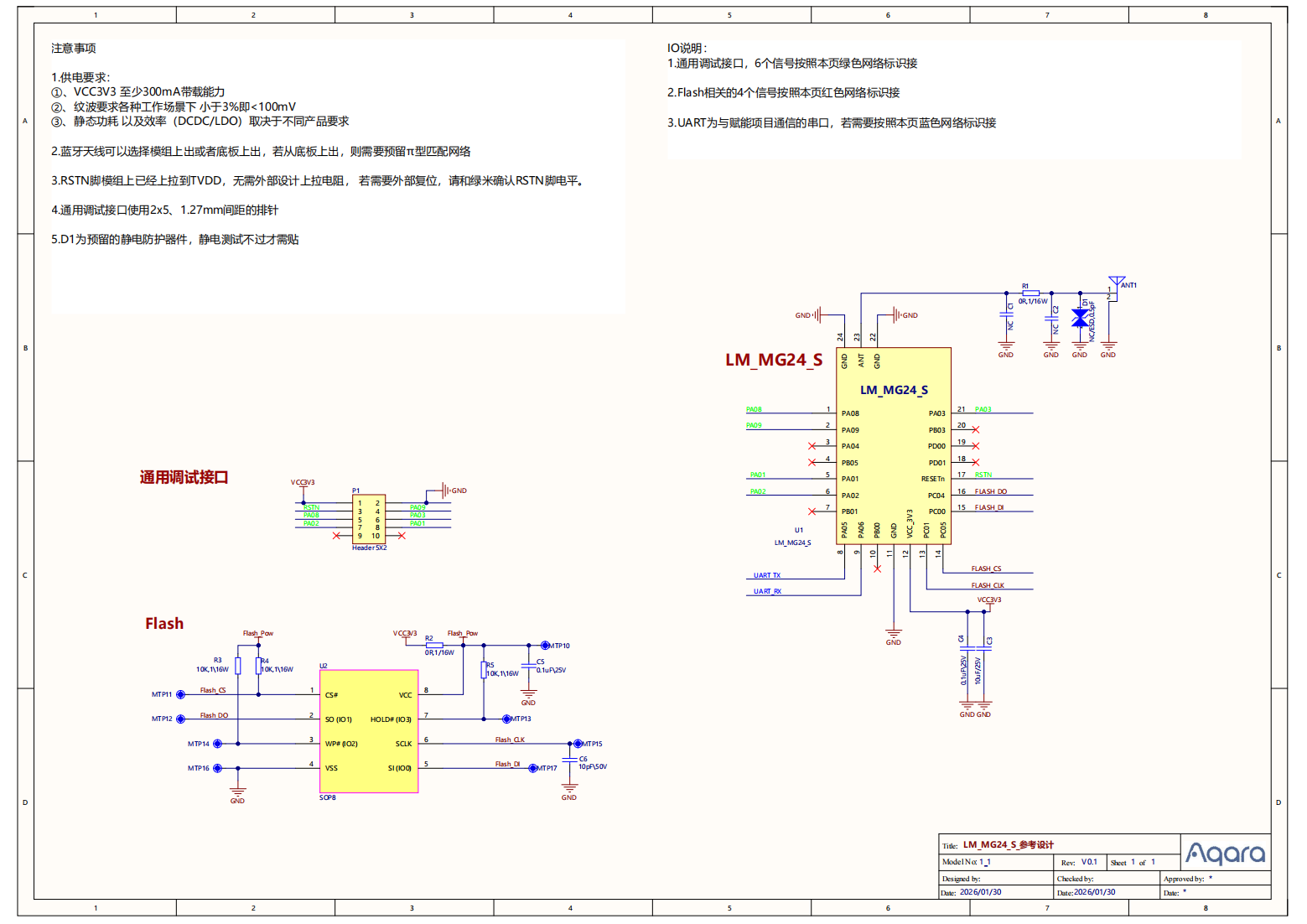This screenshot has height=924, width=1307.
Task: Select capacitor C2 beside diode D1
Action: [x=1051, y=319]
